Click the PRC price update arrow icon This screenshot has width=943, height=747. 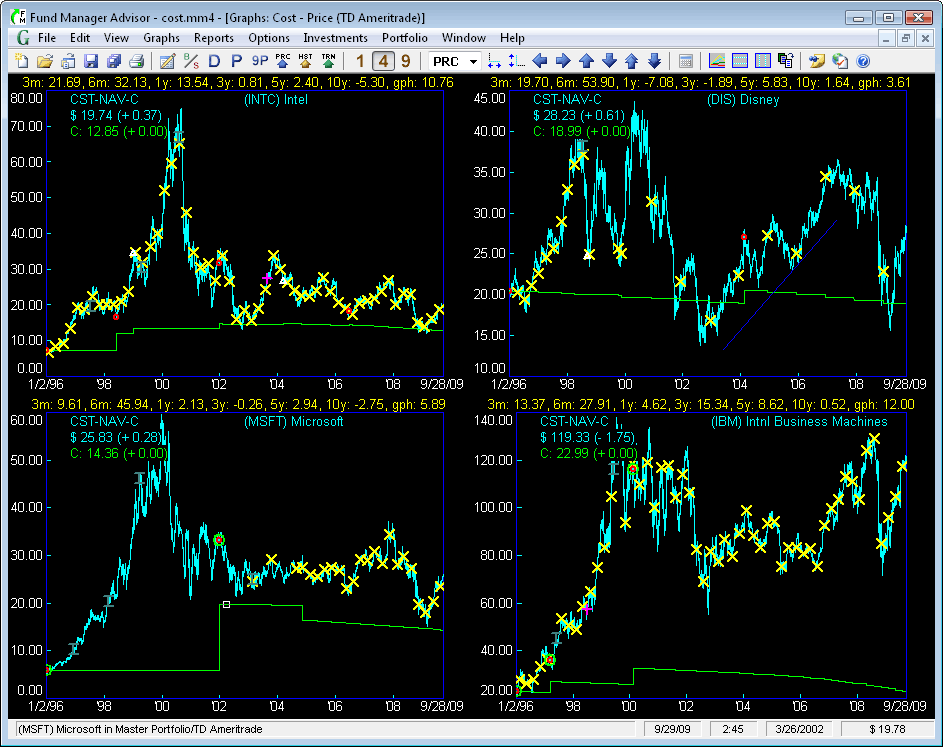tap(283, 61)
